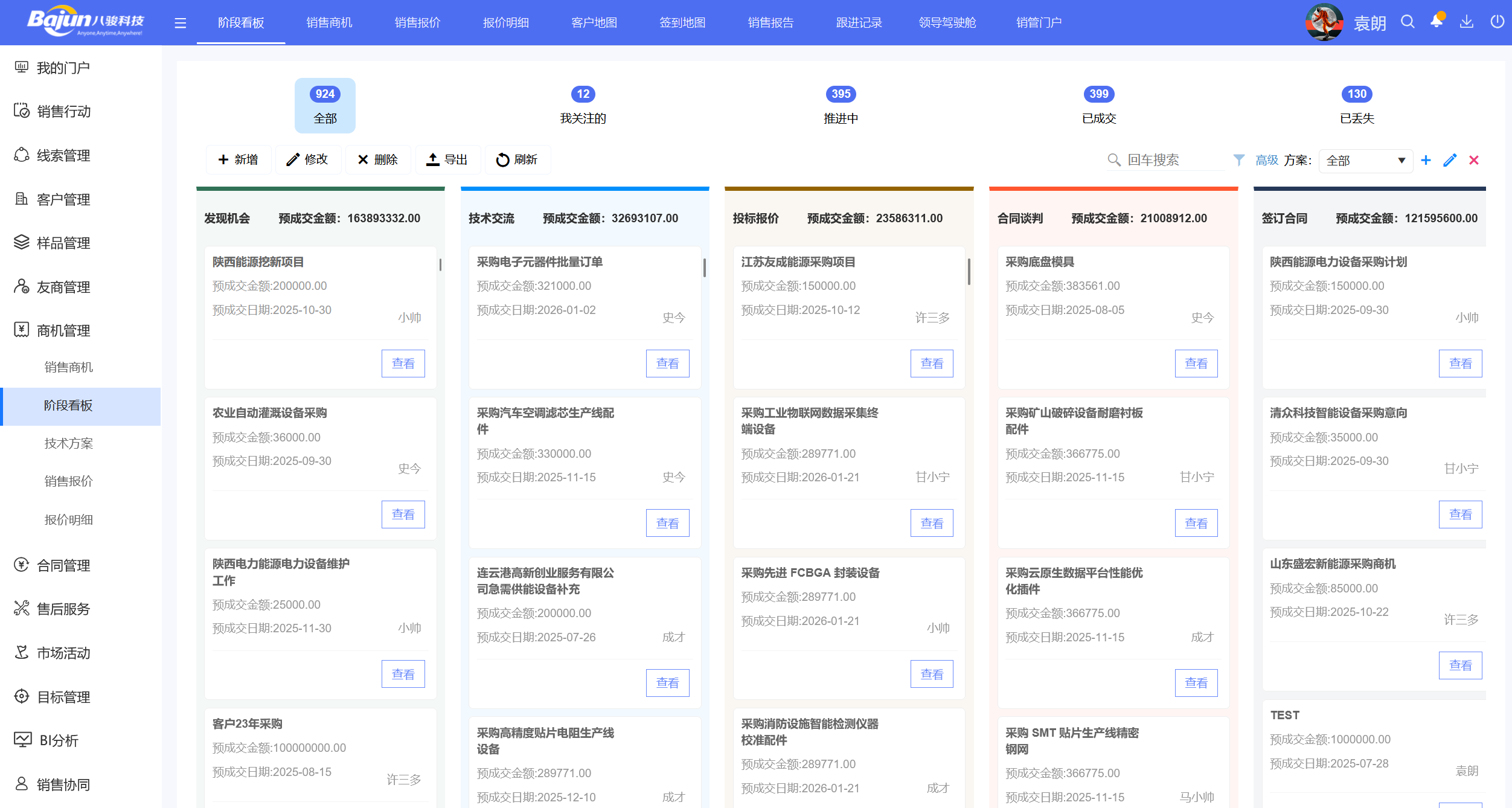Select 客户管理 in the sidebar
Screen dimensions: 1512x808
click(x=63, y=199)
